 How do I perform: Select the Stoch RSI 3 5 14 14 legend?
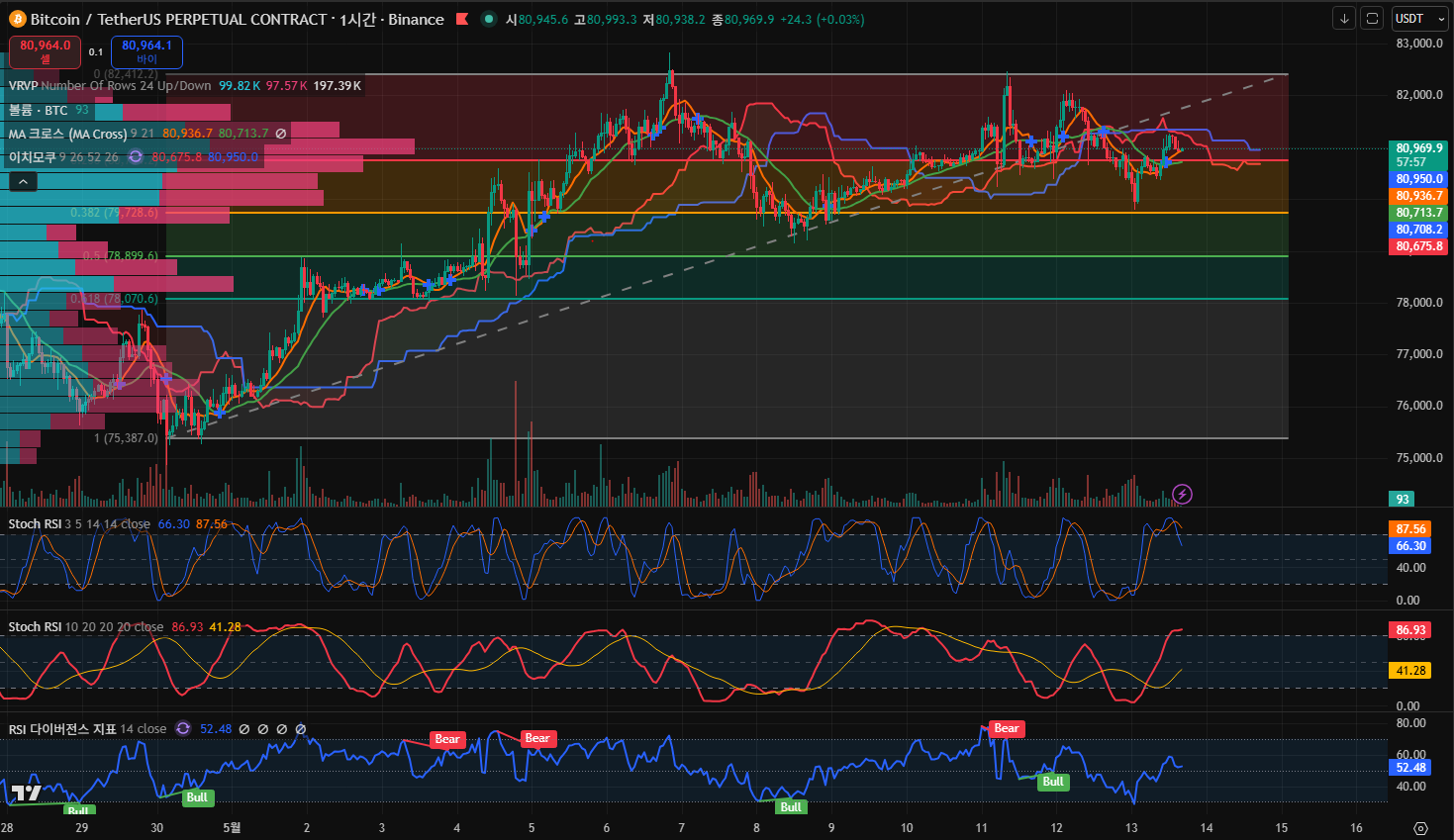pos(118,524)
